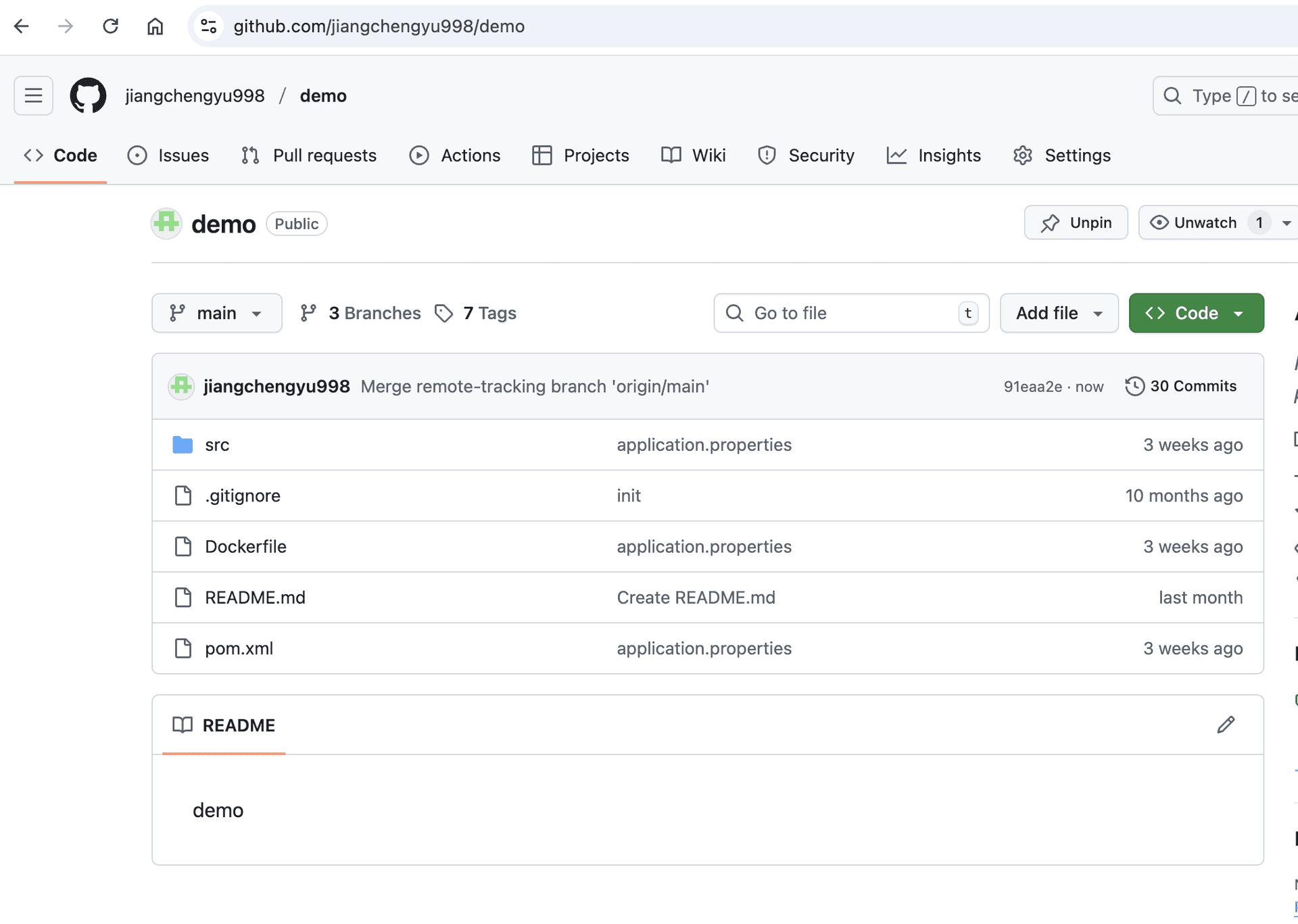Edit the README using the pencil icon
Image resolution: width=1298 pixels, height=924 pixels.
coord(1225,725)
